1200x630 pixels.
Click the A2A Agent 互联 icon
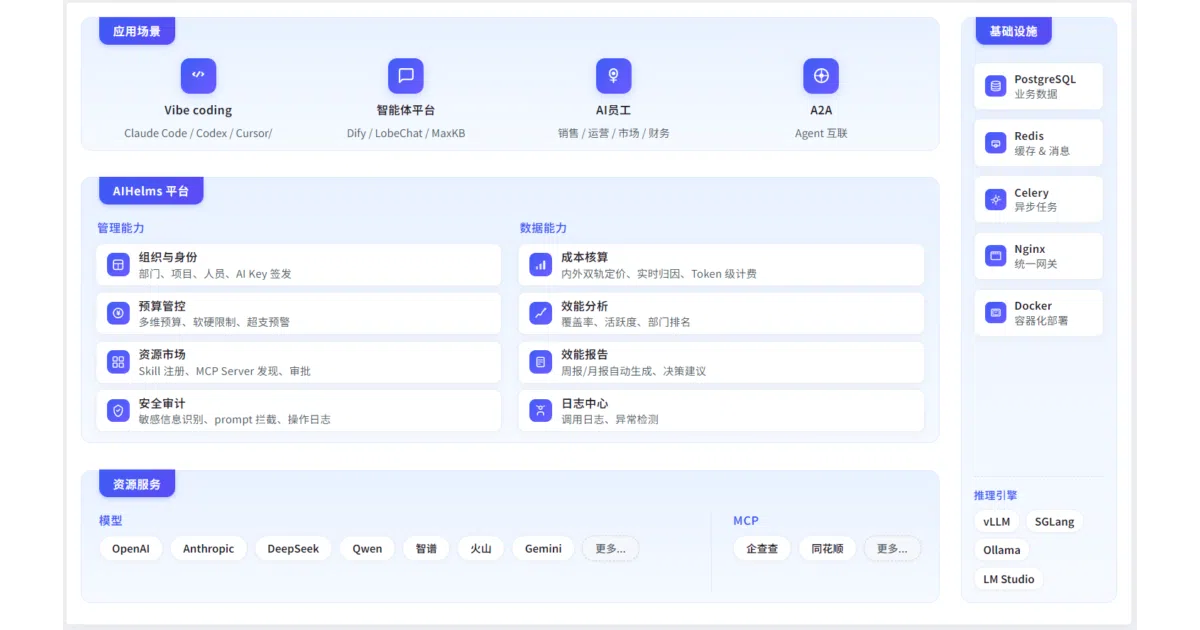821,75
